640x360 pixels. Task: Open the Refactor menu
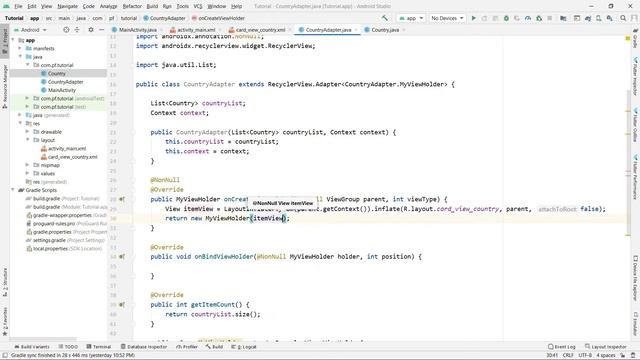(x=132, y=6)
